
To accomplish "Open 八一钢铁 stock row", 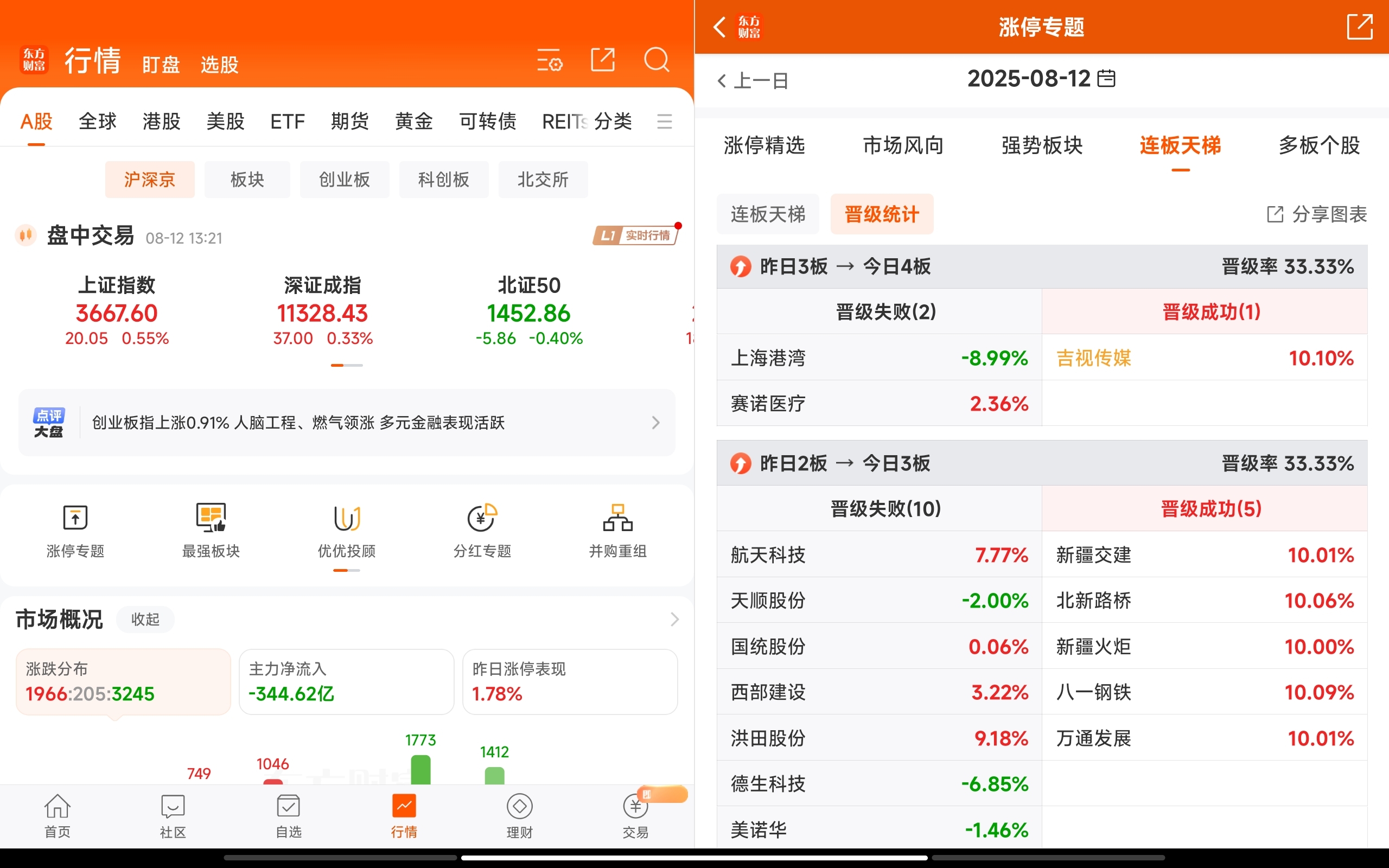I will pyautogui.click(x=1205, y=692).
